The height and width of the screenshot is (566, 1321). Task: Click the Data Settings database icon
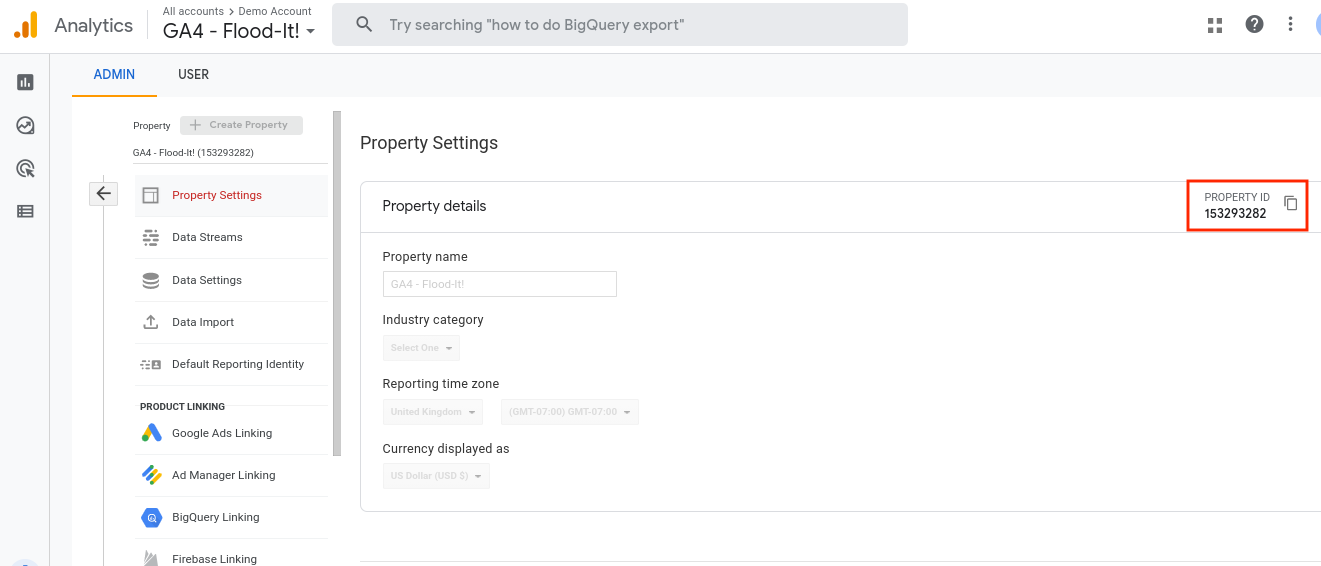point(151,280)
